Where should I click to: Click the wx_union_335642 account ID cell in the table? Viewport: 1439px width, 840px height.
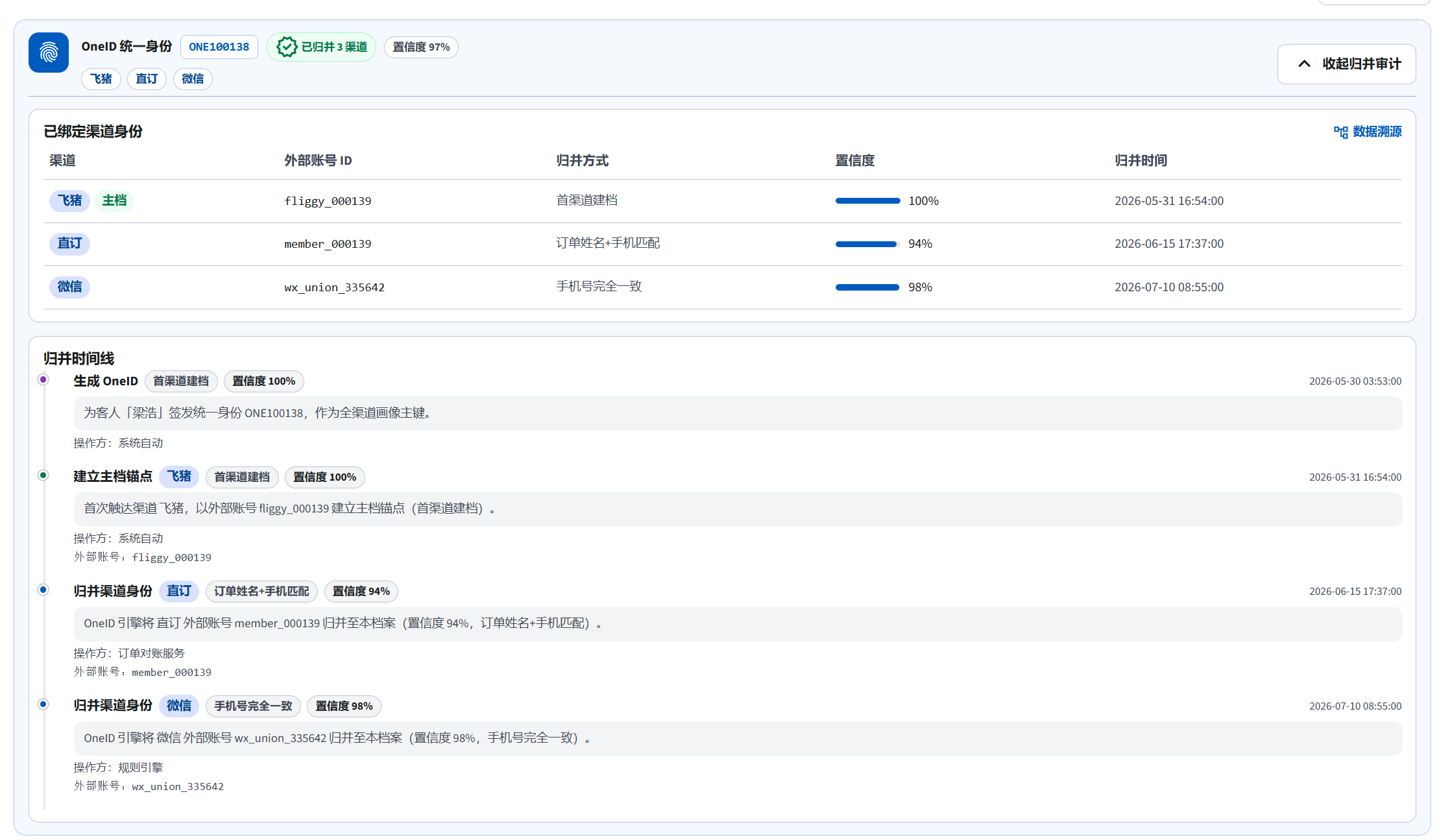click(x=334, y=287)
